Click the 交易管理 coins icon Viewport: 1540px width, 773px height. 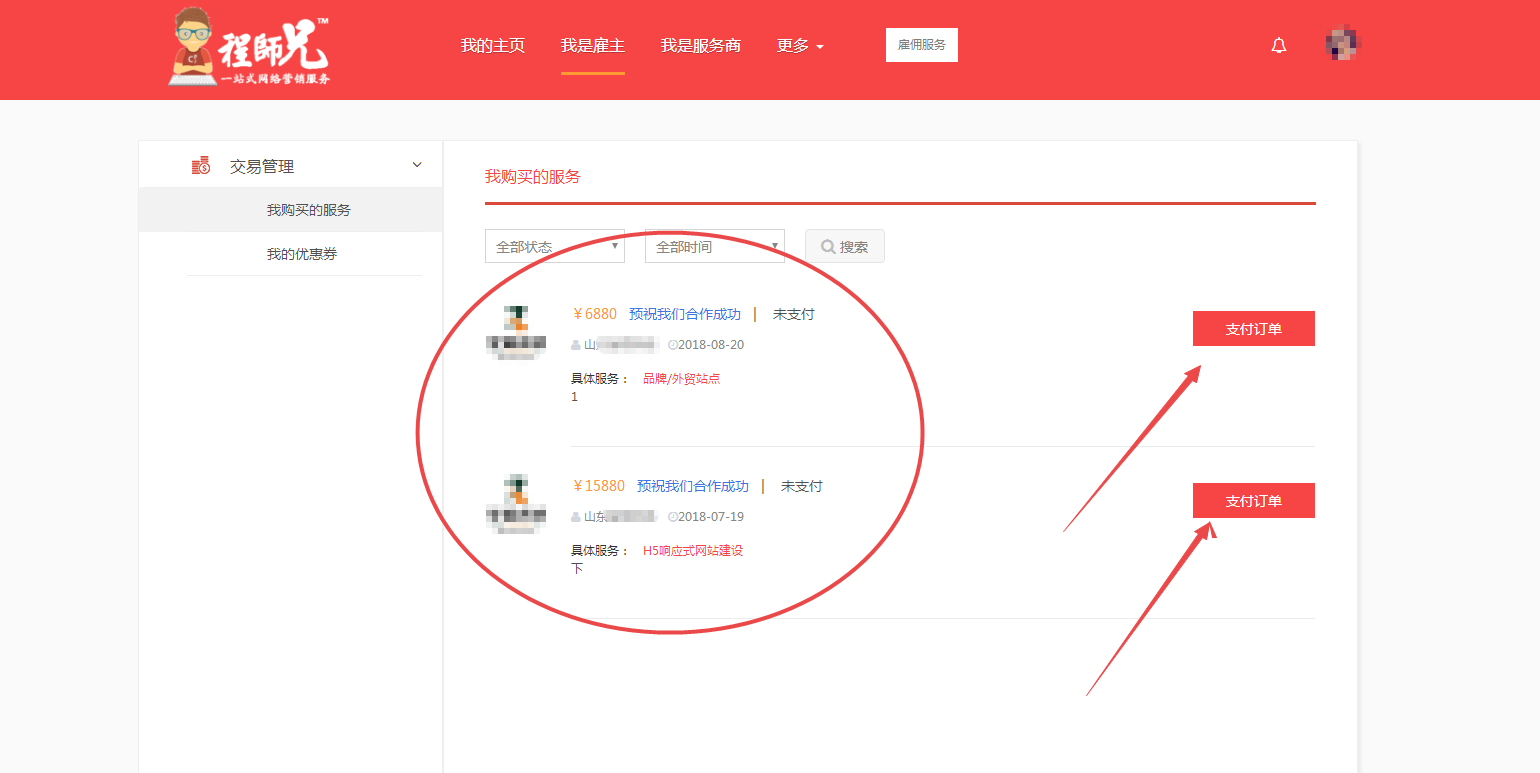[x=201, y=166]
